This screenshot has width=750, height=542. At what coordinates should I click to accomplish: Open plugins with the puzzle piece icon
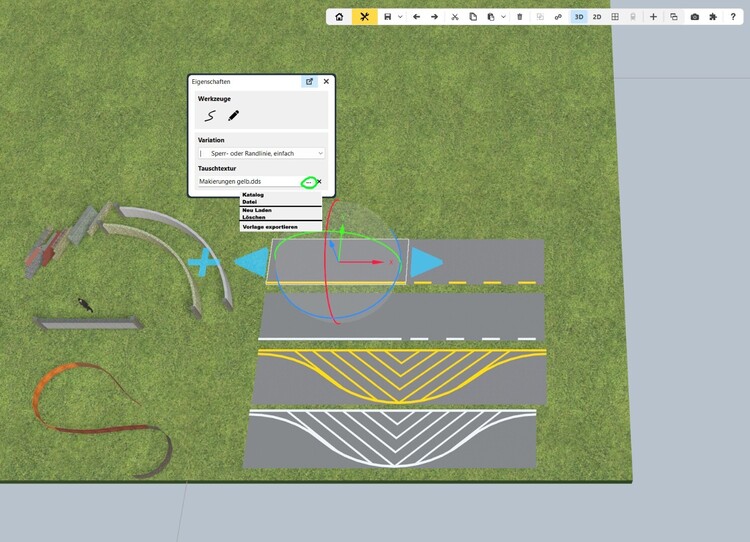pyautogui.click(x=713, y=17)
